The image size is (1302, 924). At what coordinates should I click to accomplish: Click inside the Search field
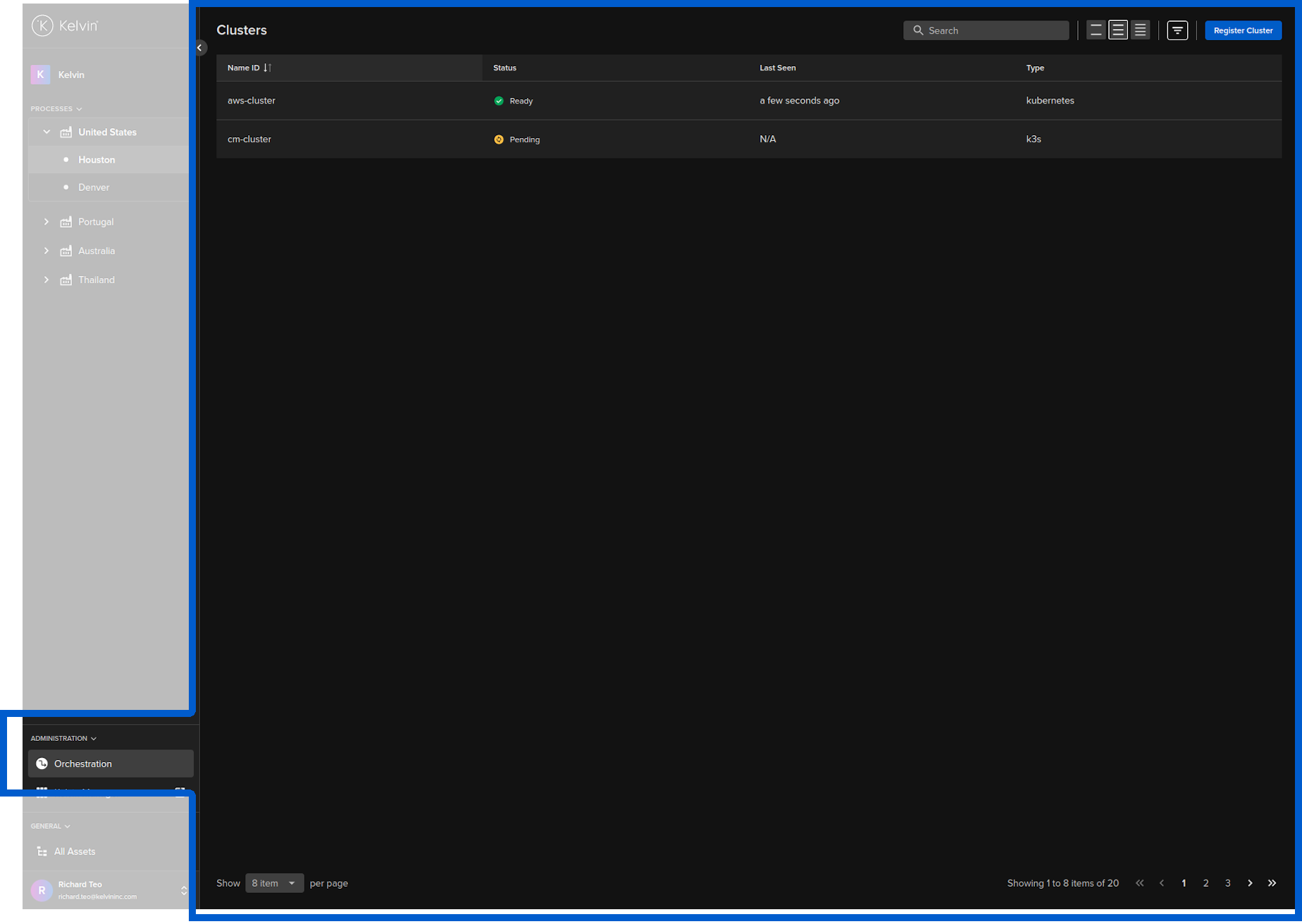click(x=986, y=30)
